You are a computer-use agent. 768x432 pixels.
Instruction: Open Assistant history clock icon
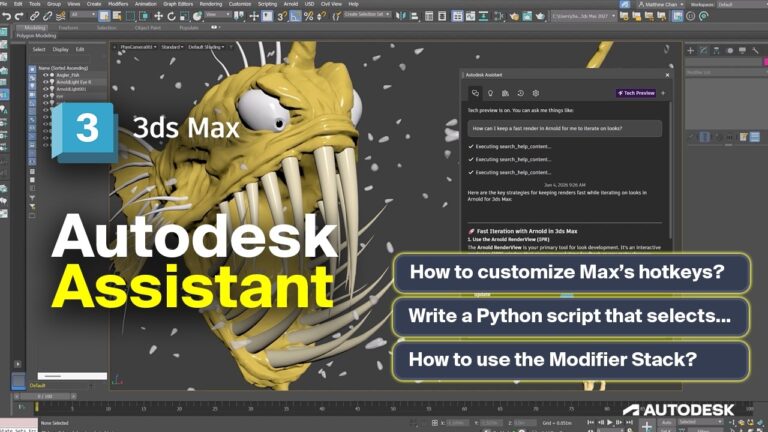(x=520, y=93)
